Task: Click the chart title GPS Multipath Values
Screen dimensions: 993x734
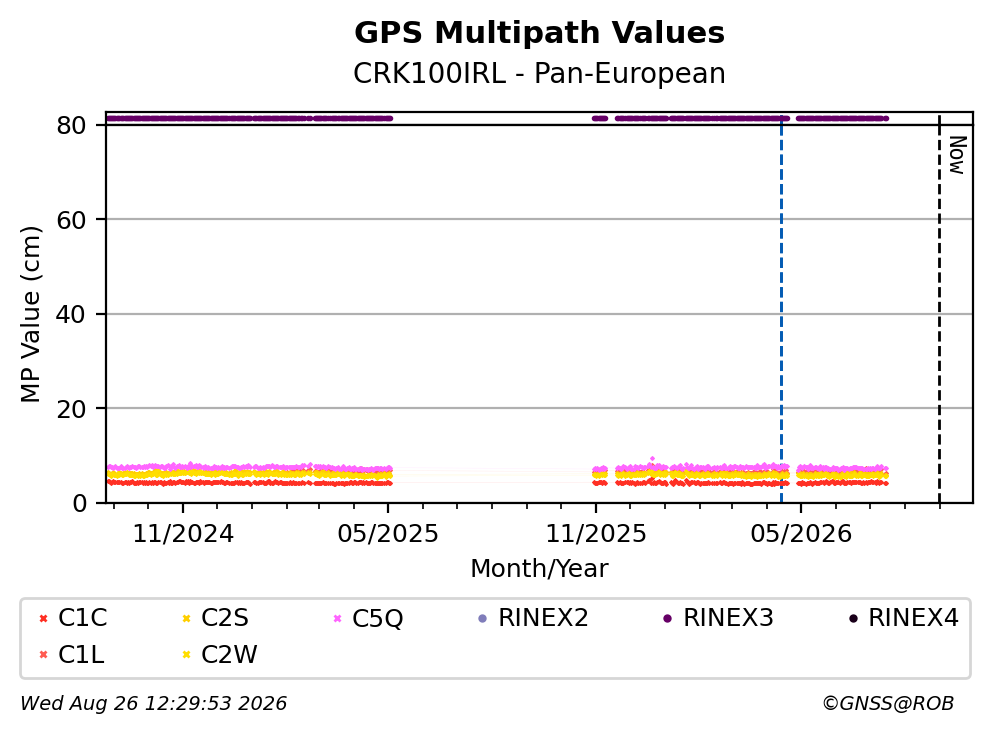Action: (540, 33)
